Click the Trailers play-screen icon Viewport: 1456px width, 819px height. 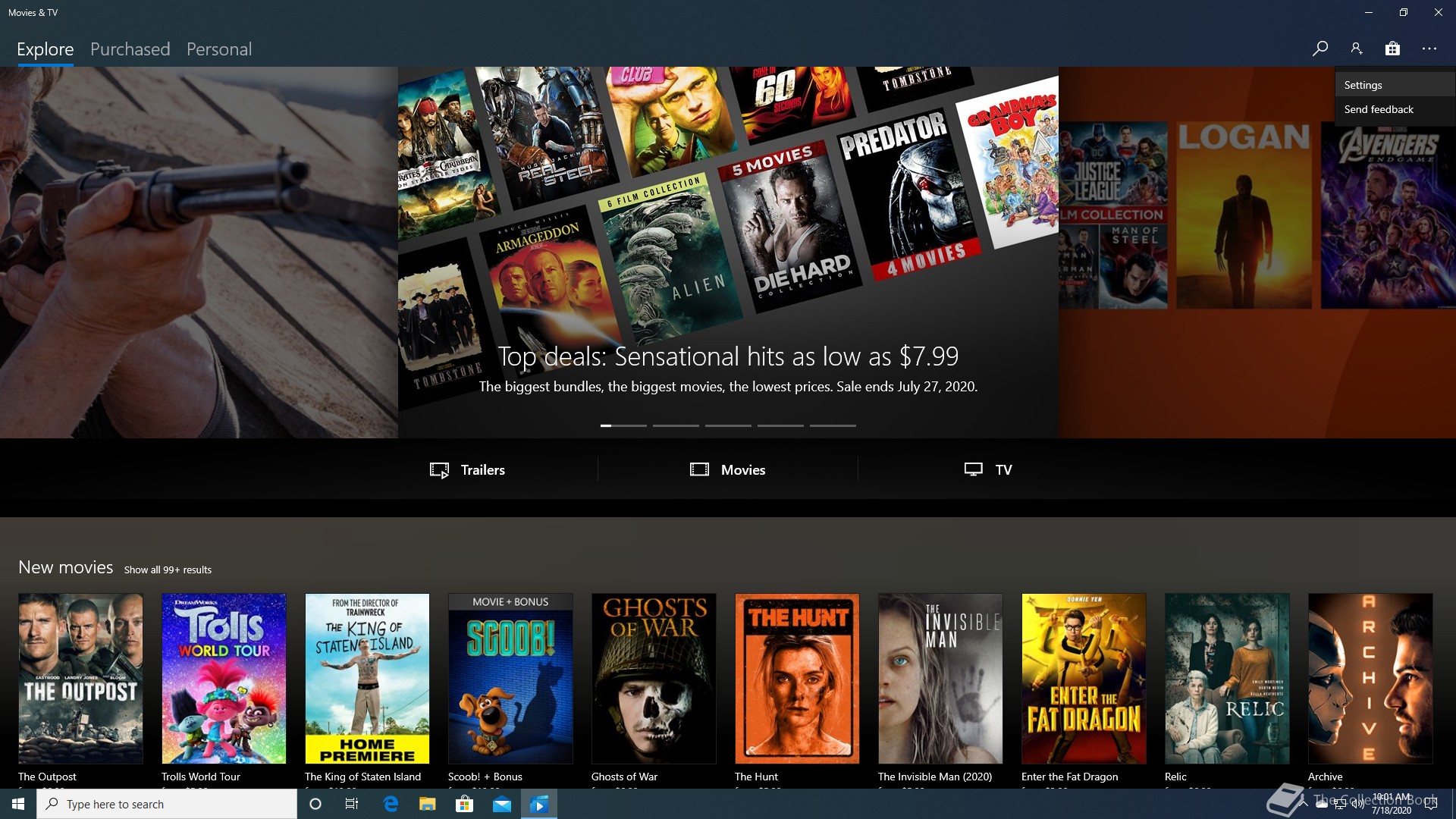(x=440, y=469)
